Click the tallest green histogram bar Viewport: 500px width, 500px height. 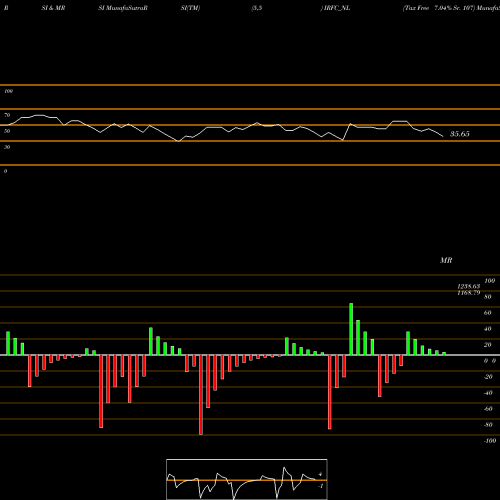[351, 329]
